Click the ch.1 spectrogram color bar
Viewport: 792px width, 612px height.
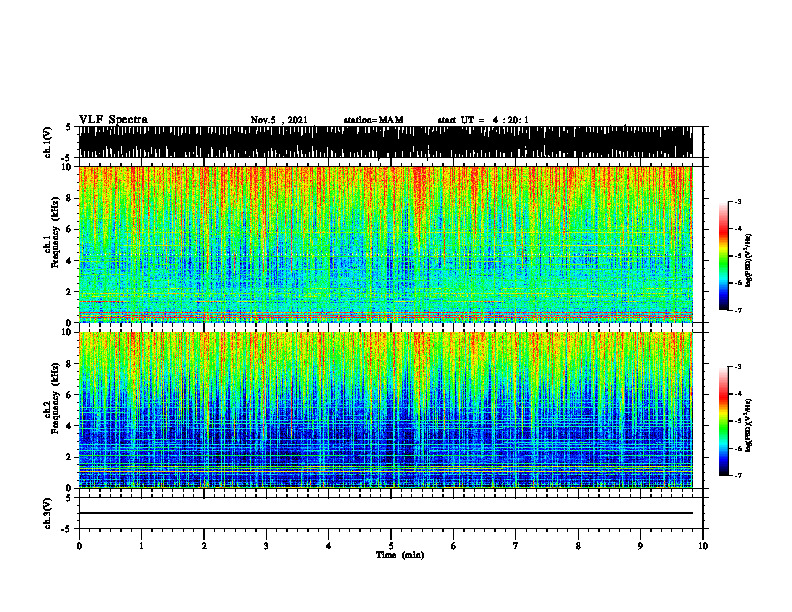pyautogui.click(x=724, y=256)
